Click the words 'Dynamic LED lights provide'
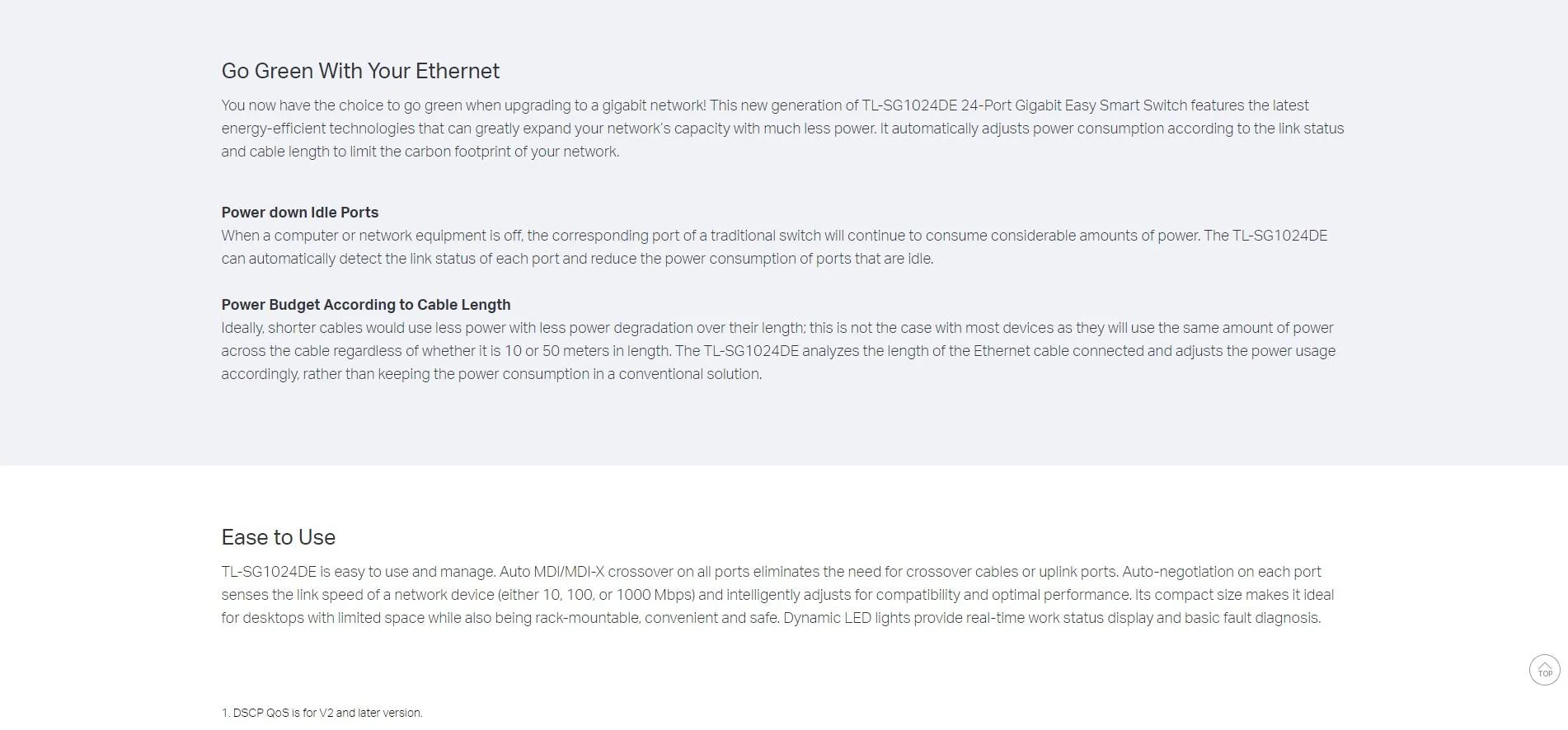The width and height of the screenshot is (1568, 730). [x=873, y=618]
